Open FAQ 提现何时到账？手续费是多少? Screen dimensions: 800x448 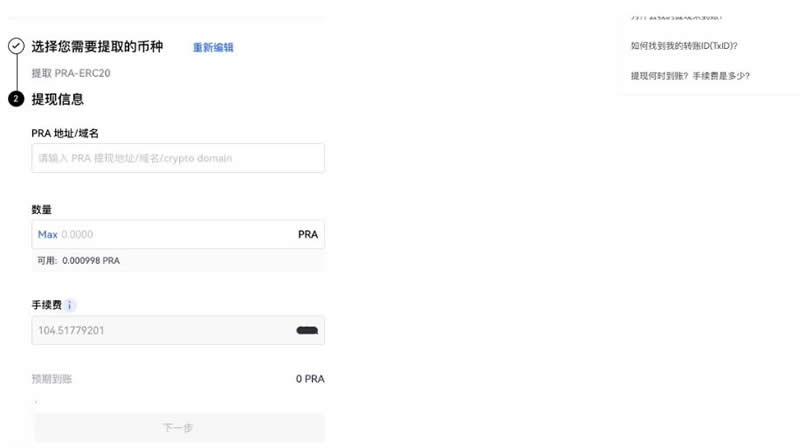click(690, 76)
